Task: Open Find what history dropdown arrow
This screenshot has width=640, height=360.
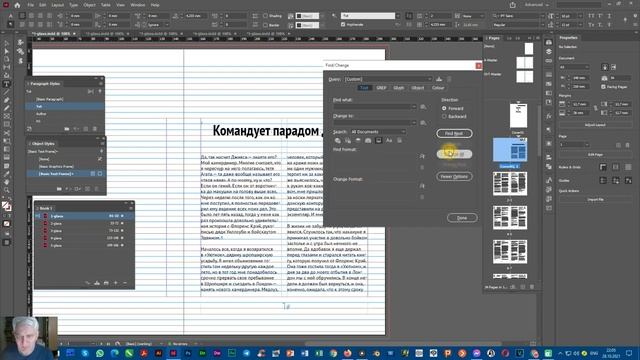Action: (414, 107)
